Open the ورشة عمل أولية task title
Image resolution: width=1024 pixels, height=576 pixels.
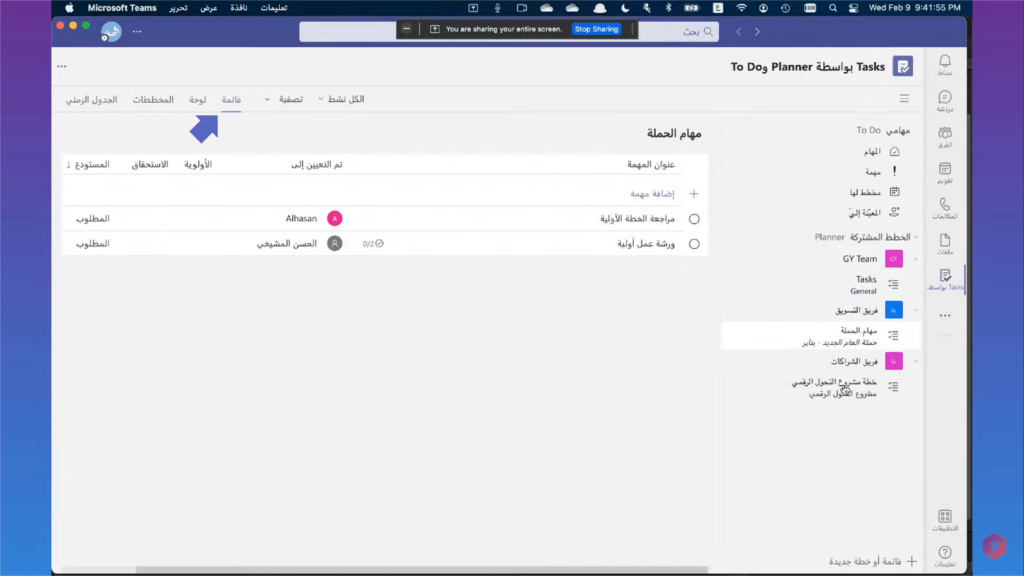(x=646, y=244)
